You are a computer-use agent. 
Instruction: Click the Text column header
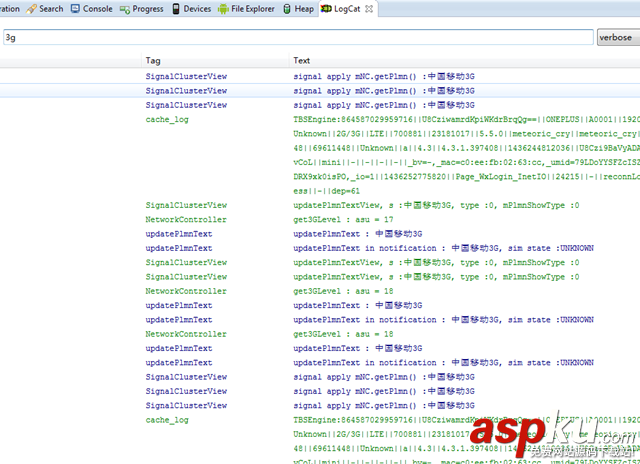[x=301, y=61]
